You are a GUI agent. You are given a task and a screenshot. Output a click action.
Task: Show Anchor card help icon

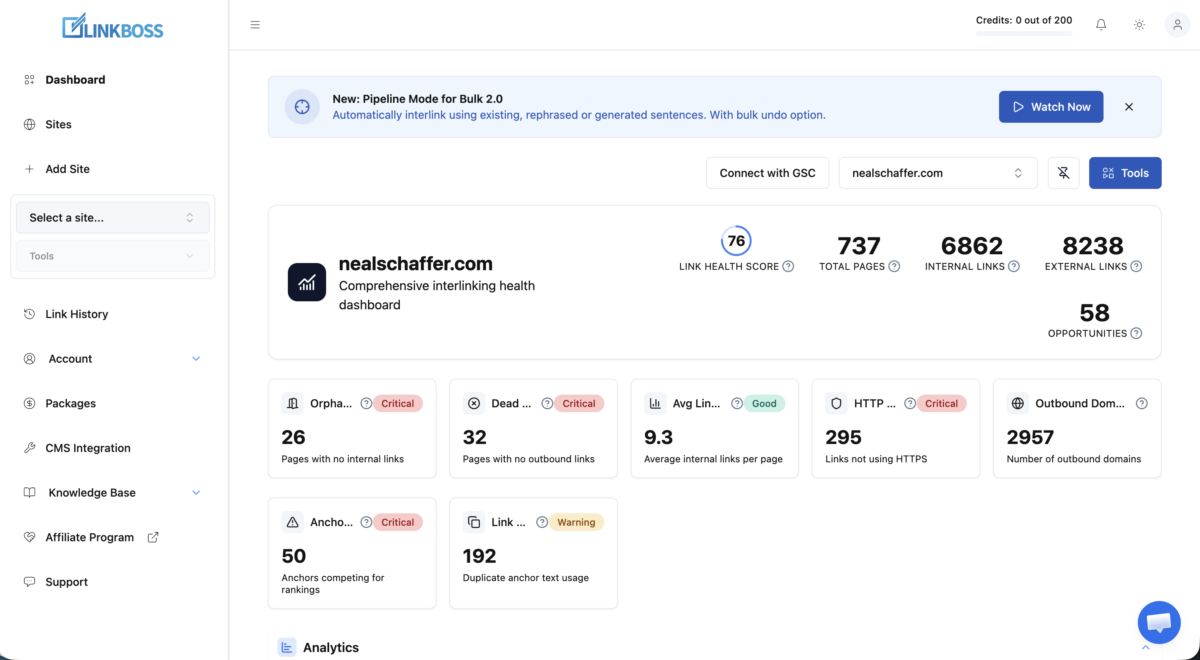click(x=366, y=522)
